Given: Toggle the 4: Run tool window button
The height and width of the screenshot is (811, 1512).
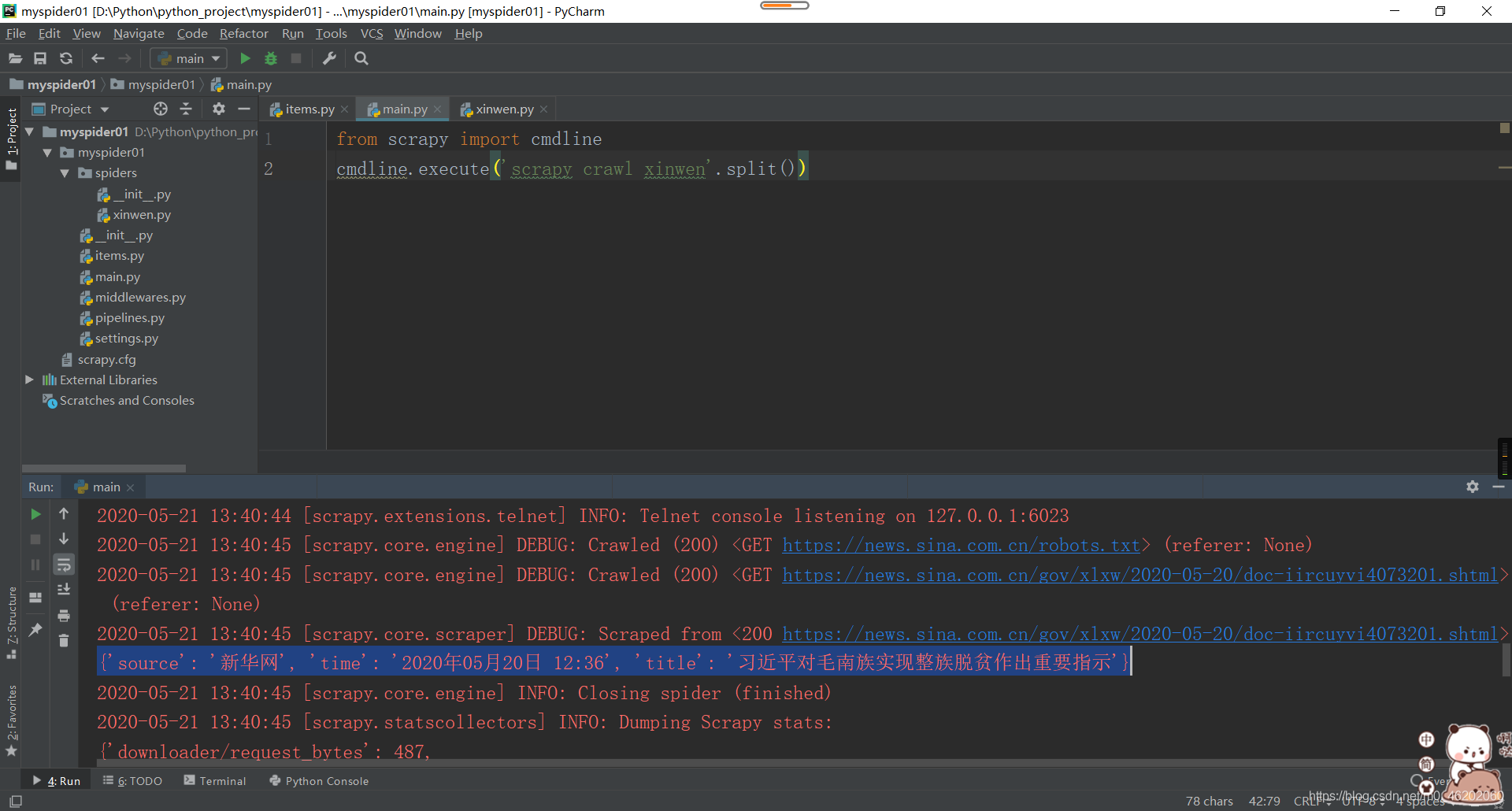Looking at the screenshot, I should (x=57, y=780).
